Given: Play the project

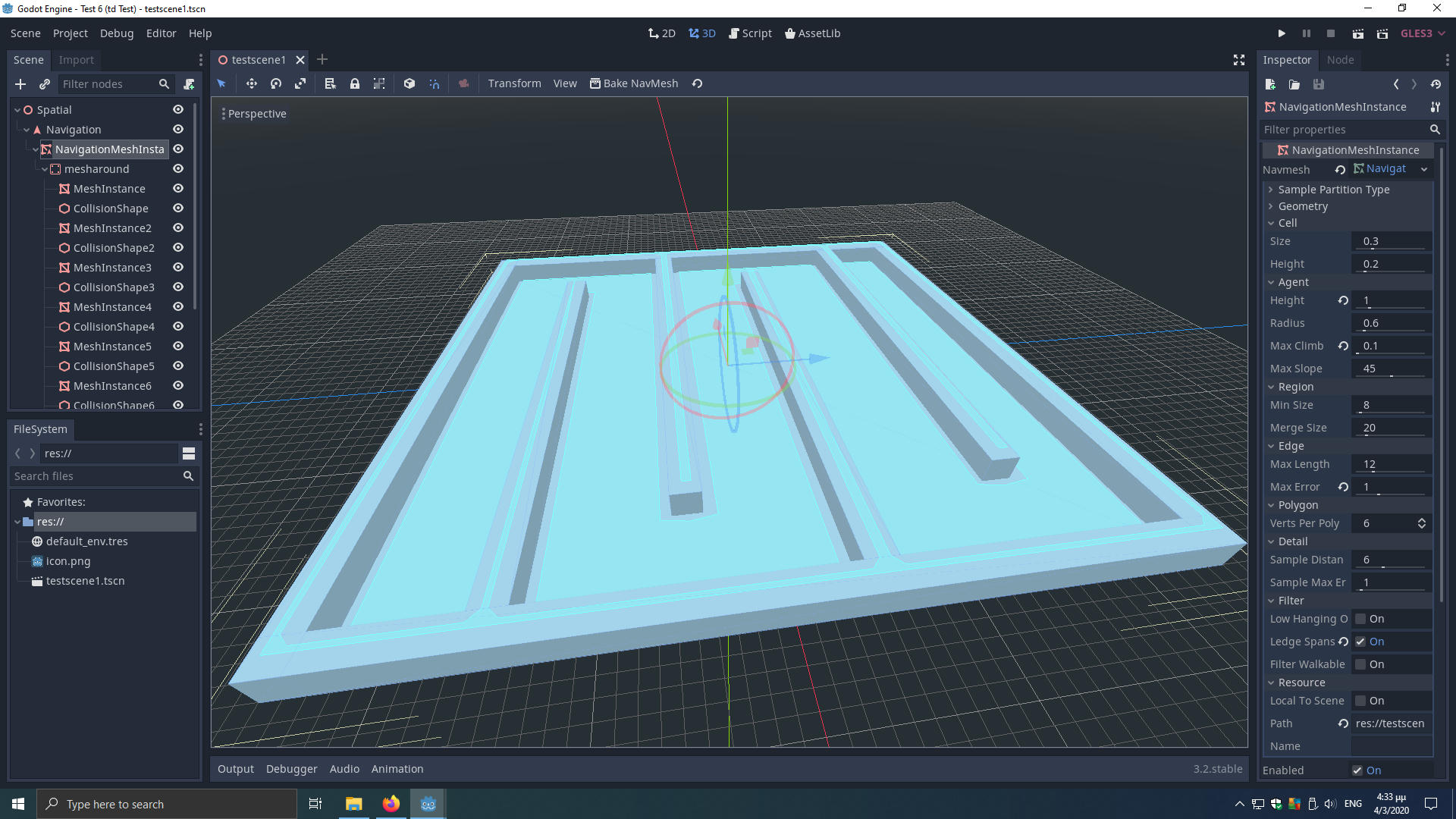Looking at the screenshot, I should pos(1282,33).
